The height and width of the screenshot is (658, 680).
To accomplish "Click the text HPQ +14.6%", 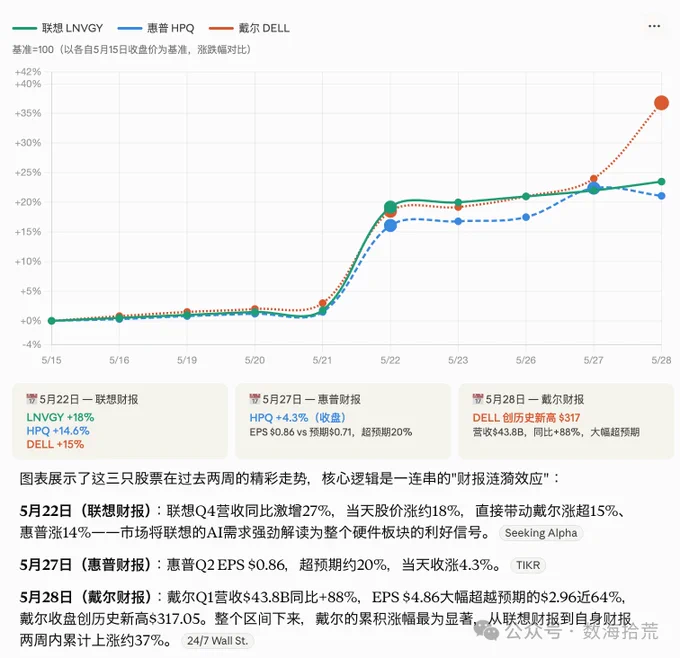I will pyautogui.click(x=58, y=431).
